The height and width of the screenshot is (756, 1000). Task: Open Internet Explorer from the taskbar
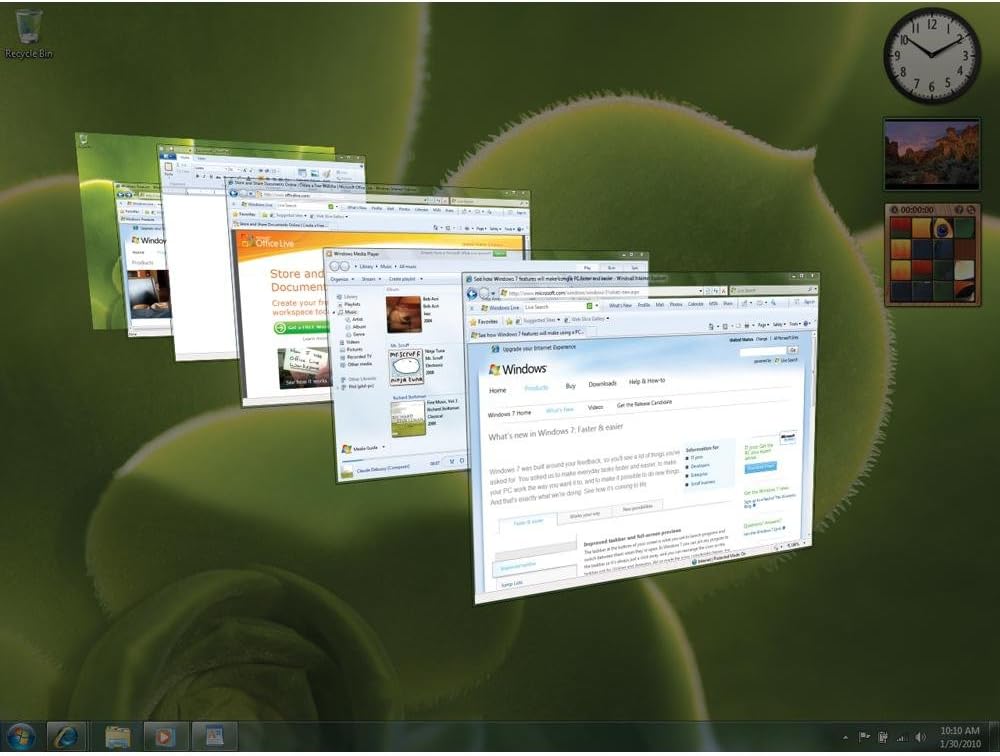[x=64, y=735]
